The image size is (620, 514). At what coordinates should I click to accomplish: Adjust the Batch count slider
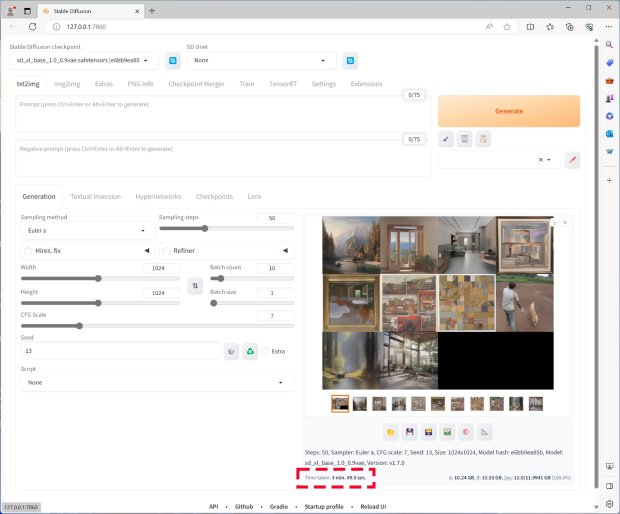252,278
